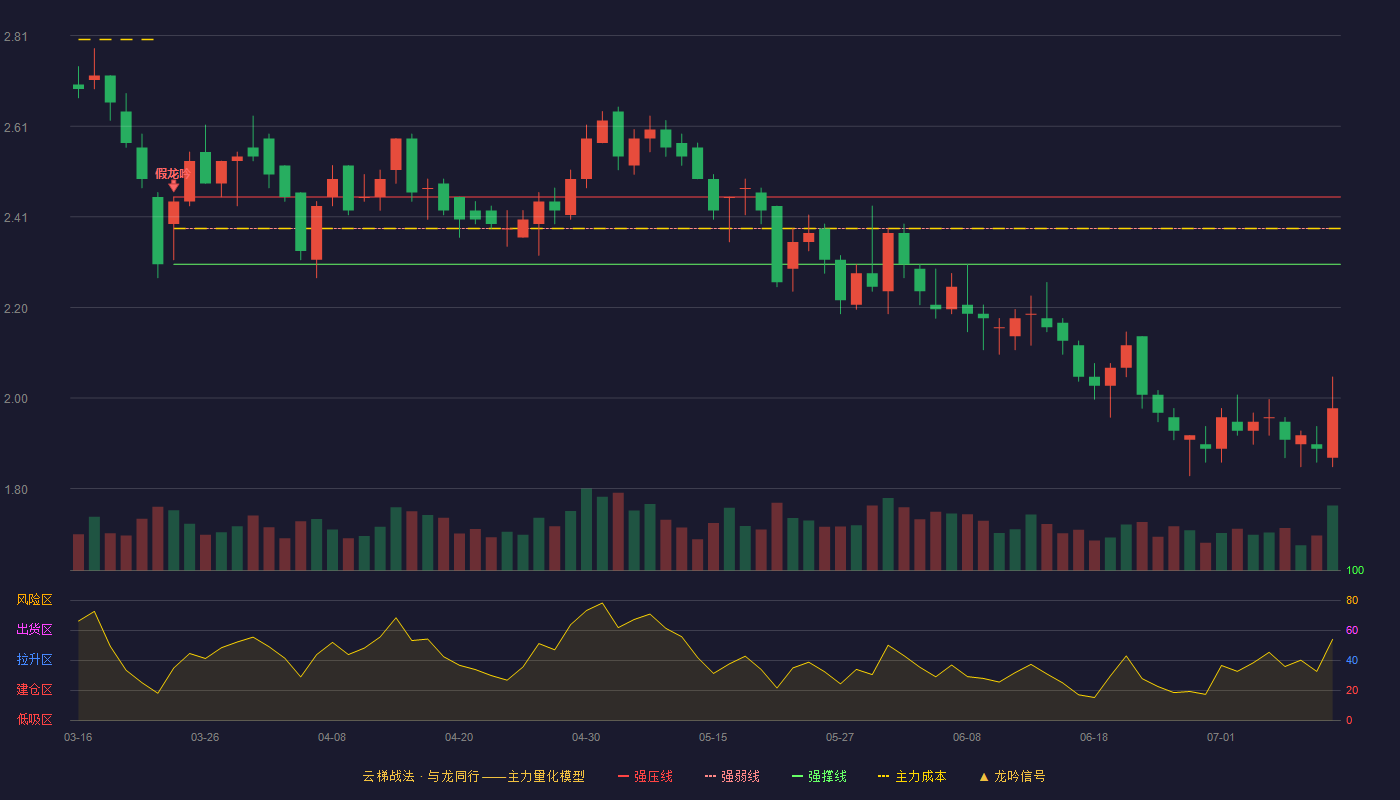Click the 05-15 date axis label

(713, 737)
